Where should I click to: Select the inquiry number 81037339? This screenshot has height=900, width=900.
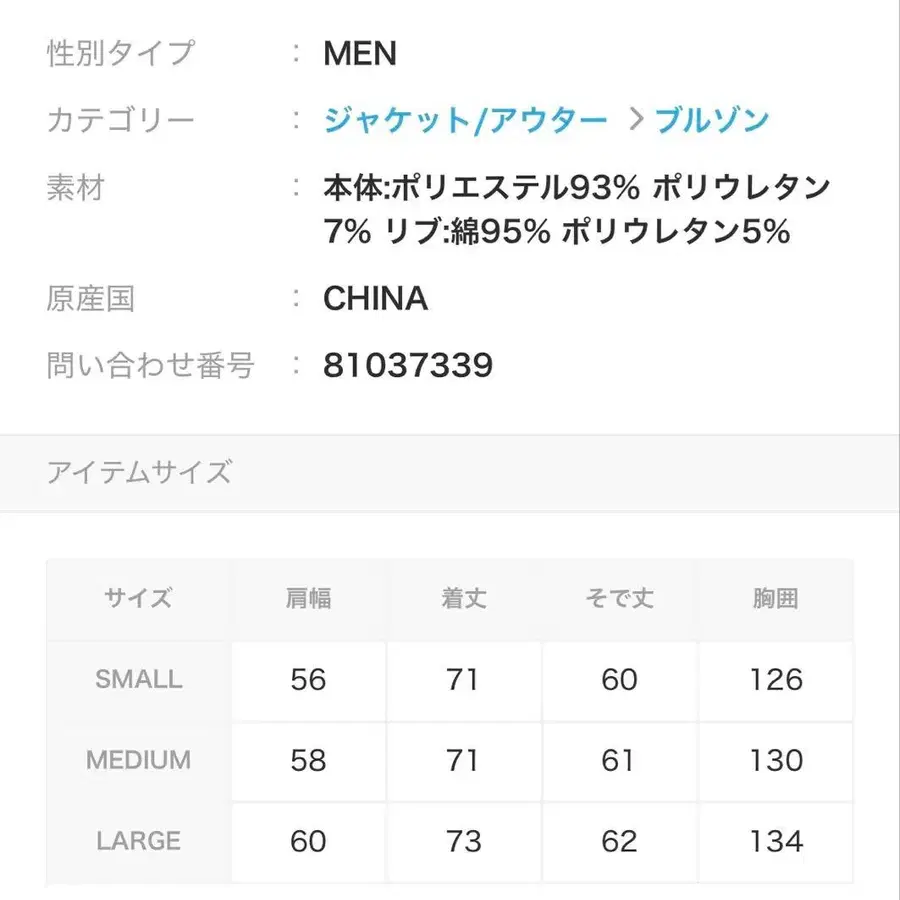(405, 365)
